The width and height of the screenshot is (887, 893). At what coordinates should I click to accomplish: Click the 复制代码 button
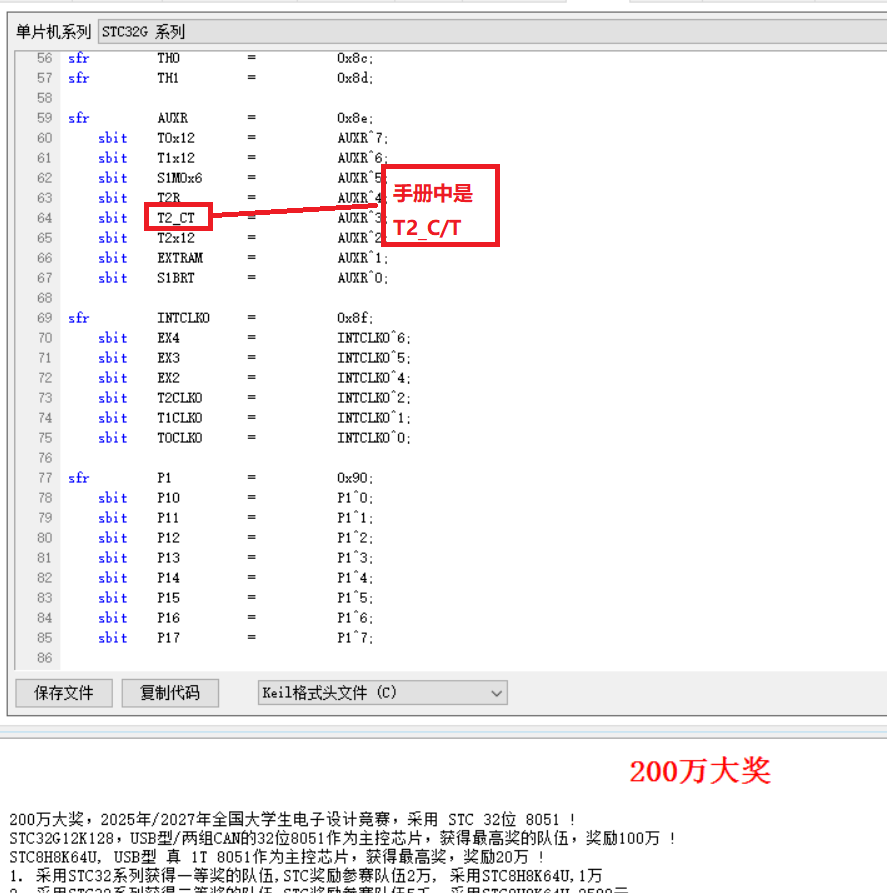point(170,693)
